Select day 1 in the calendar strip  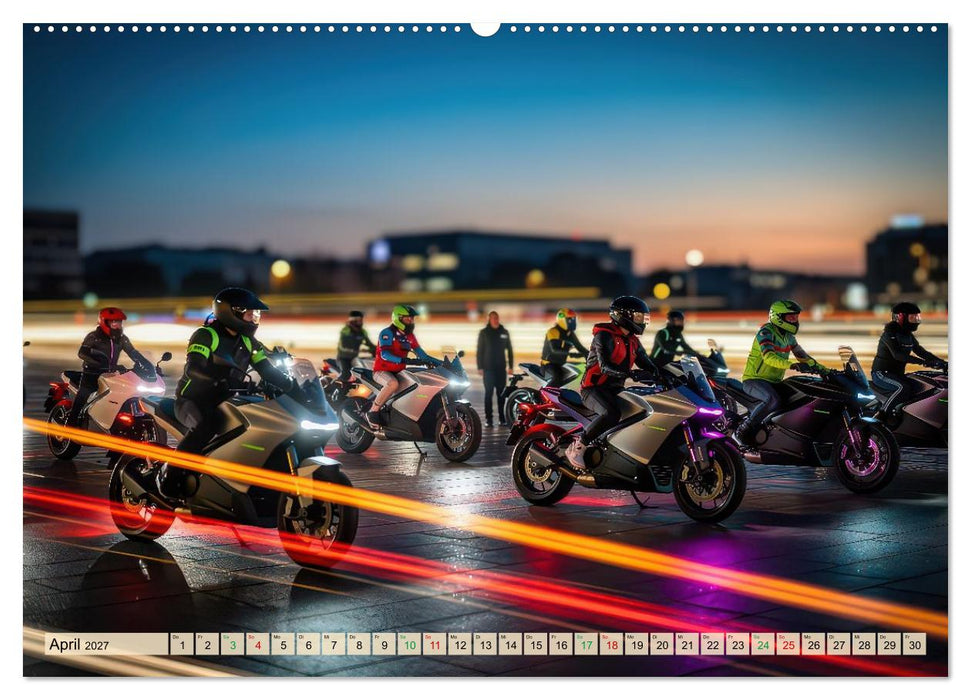(182, 644)
